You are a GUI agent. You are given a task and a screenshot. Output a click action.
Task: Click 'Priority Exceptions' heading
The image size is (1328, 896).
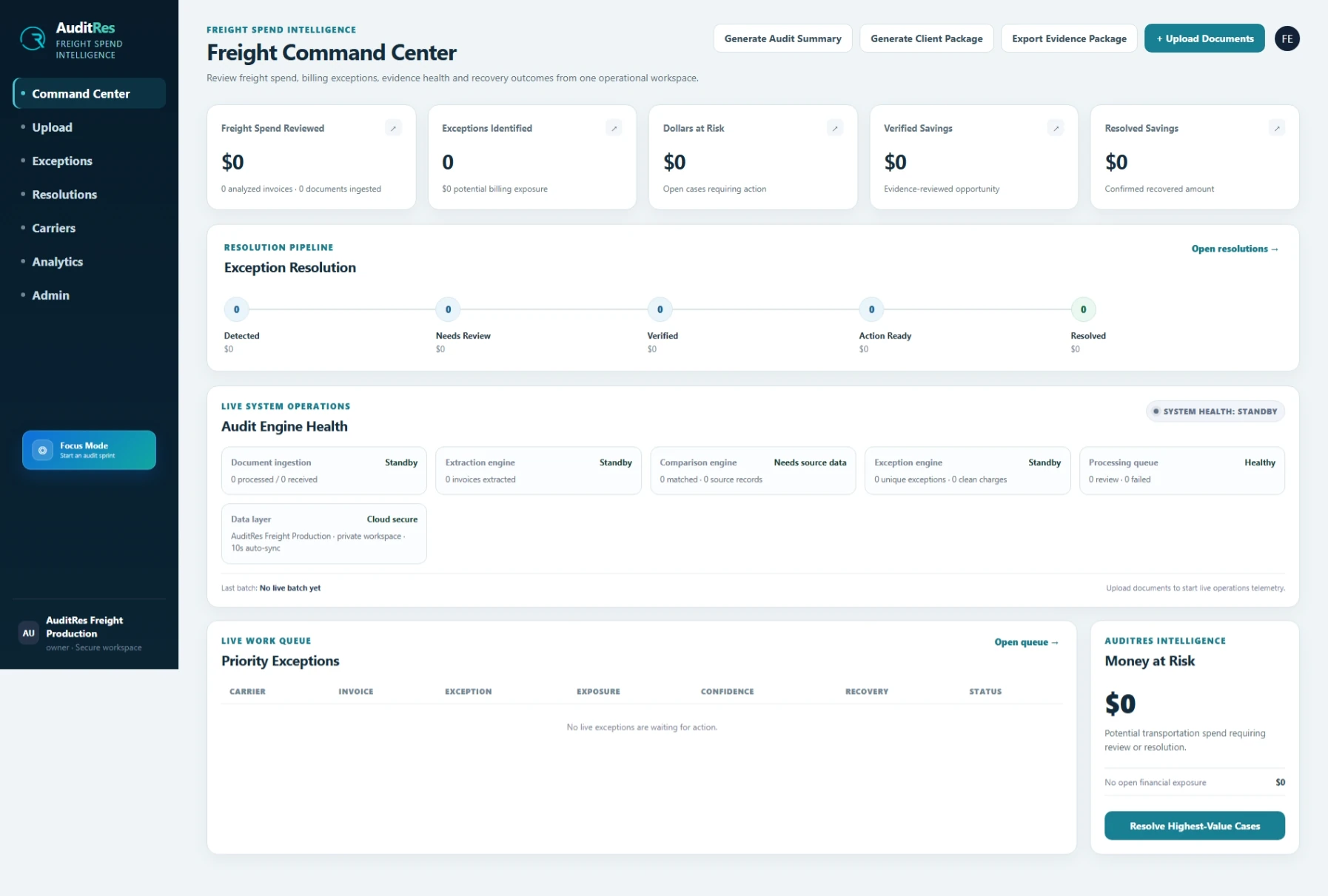pos(280,661)
